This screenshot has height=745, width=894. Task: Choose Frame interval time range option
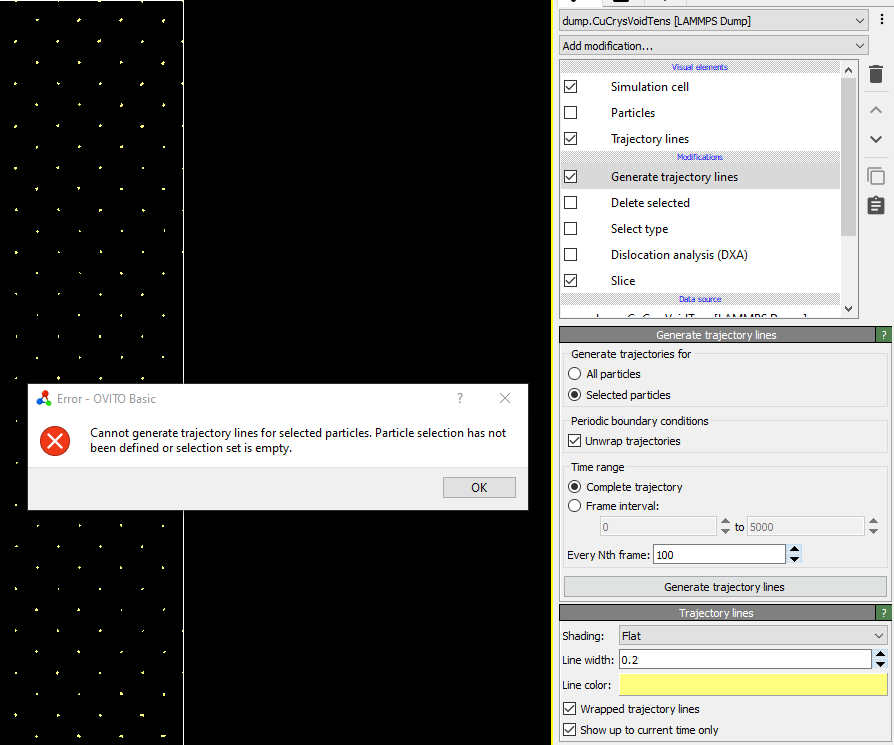tap(574, 505)
